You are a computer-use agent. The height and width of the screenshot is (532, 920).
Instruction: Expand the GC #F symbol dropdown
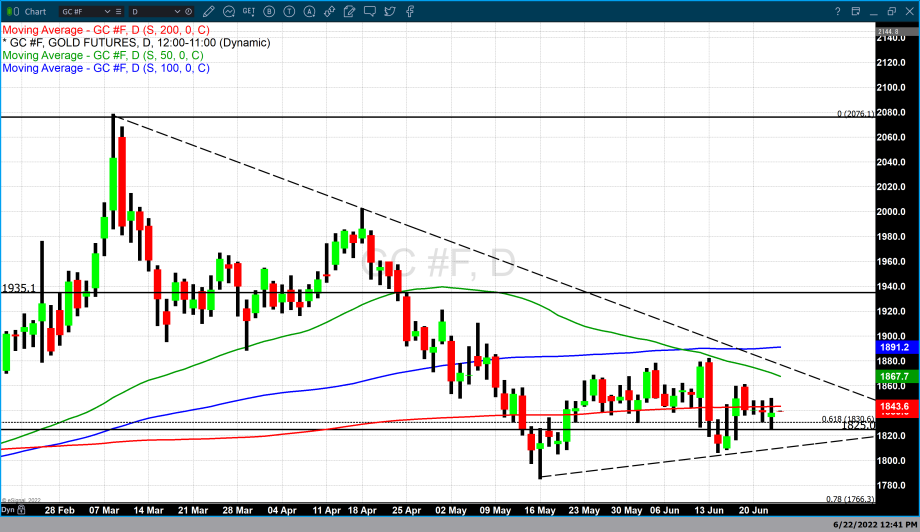pyautogui.click(x=107, y=11)
